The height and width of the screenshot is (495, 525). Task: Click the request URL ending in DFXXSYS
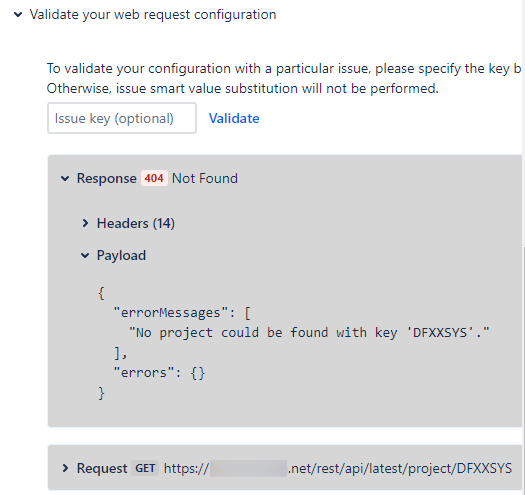pyautogui.click(x=338, y=468)
